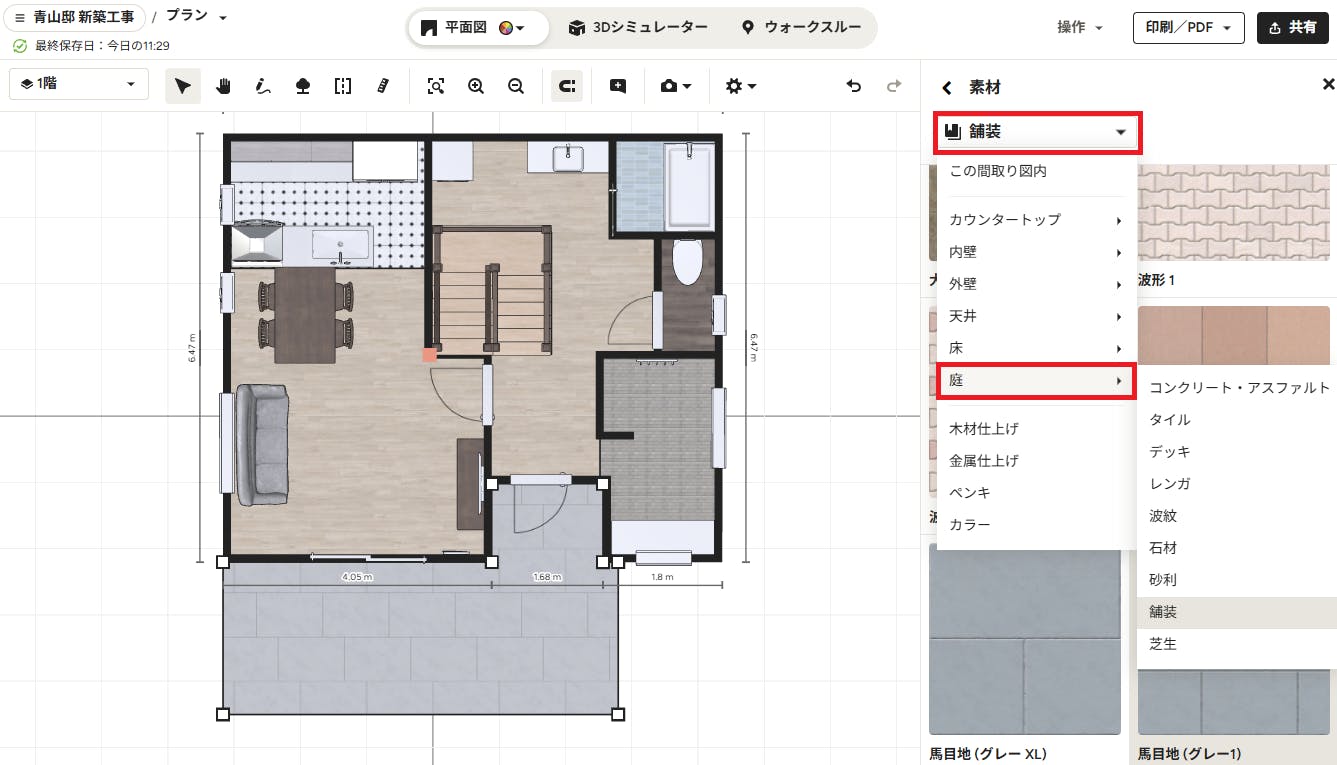Expand the 床 submenu

tap(1037, 348)
